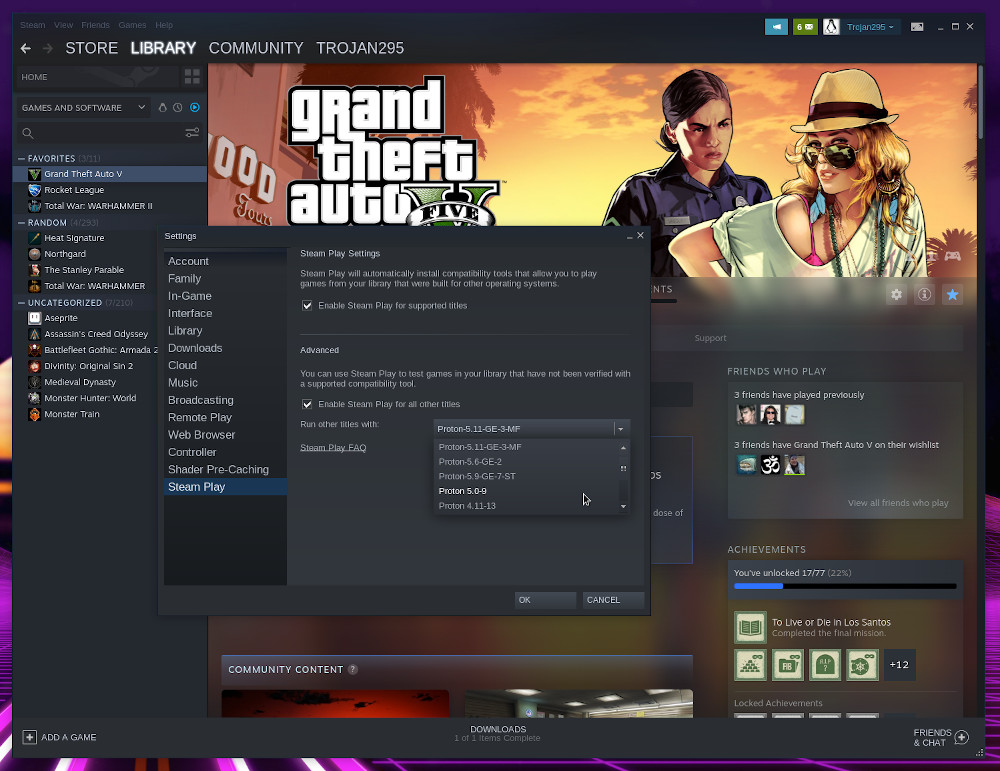Click the pyramid achievement icon

(x=750, y=665)
